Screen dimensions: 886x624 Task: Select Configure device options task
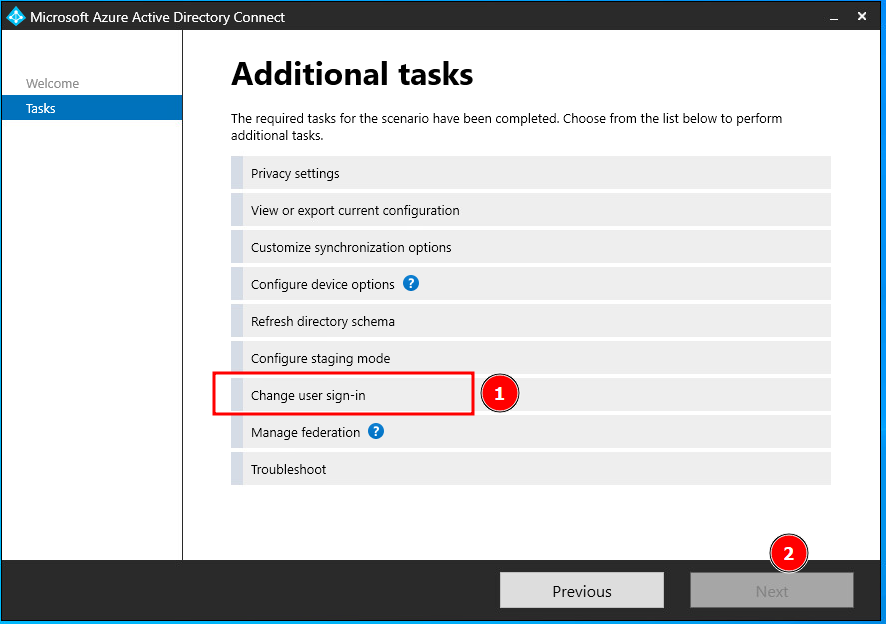pyautogui.click(x=322, y=285)
